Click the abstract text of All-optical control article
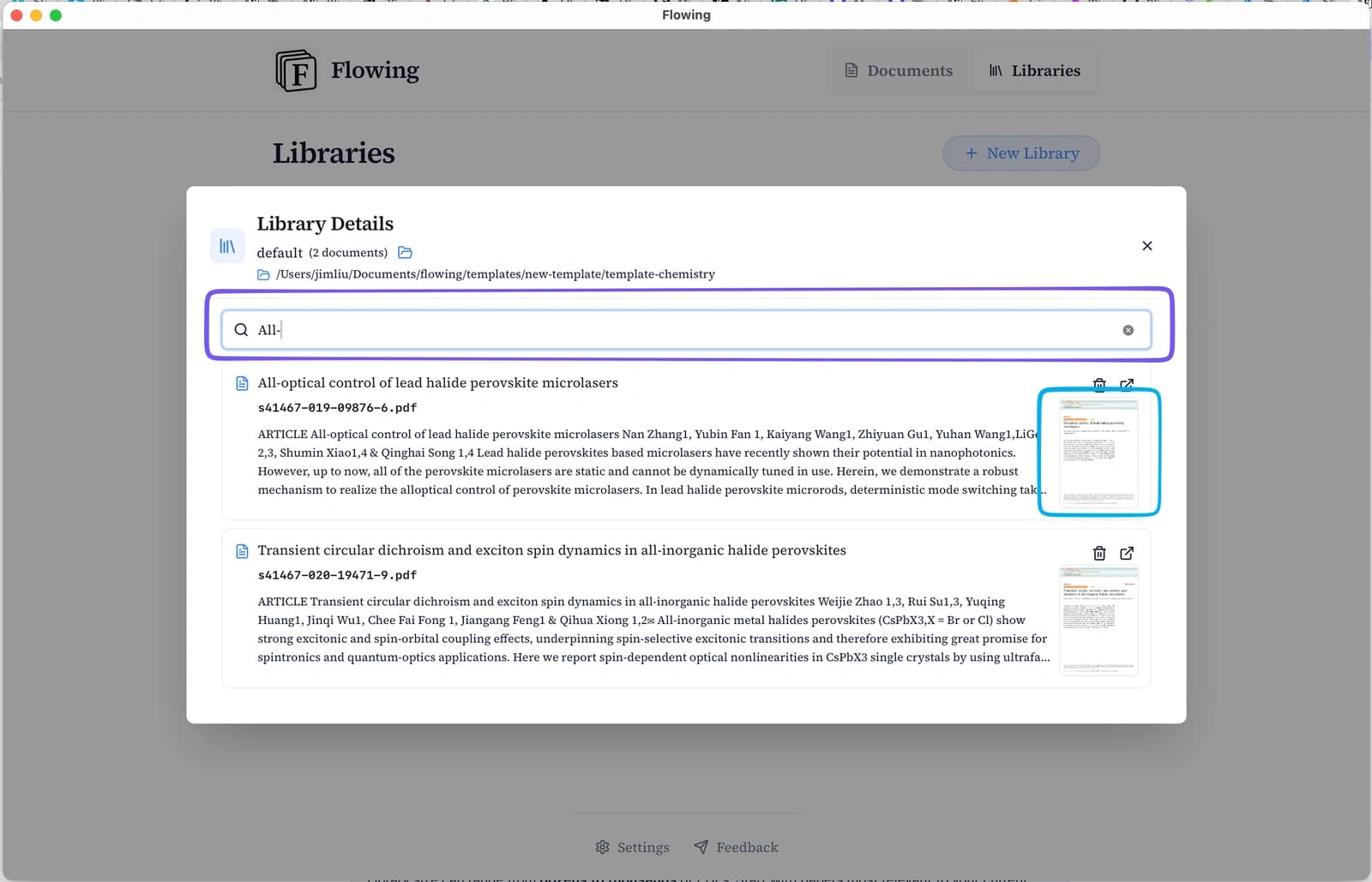 [652, 462]
